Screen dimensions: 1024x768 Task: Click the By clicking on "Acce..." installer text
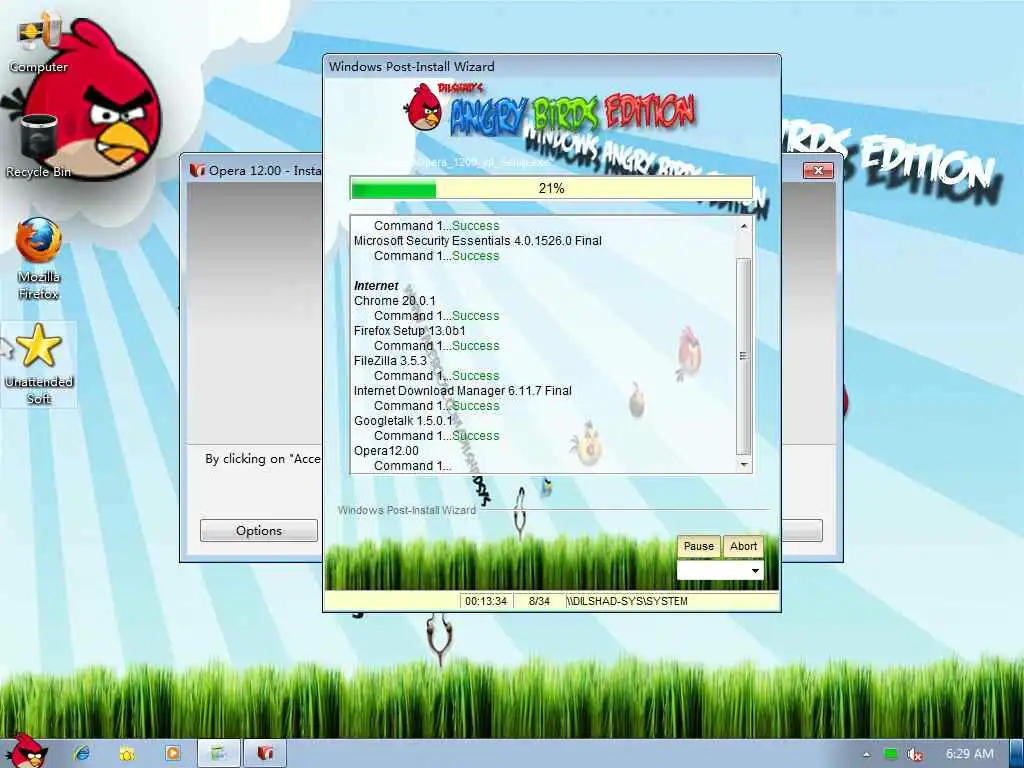pyautogui.click(x=263, y=459)
